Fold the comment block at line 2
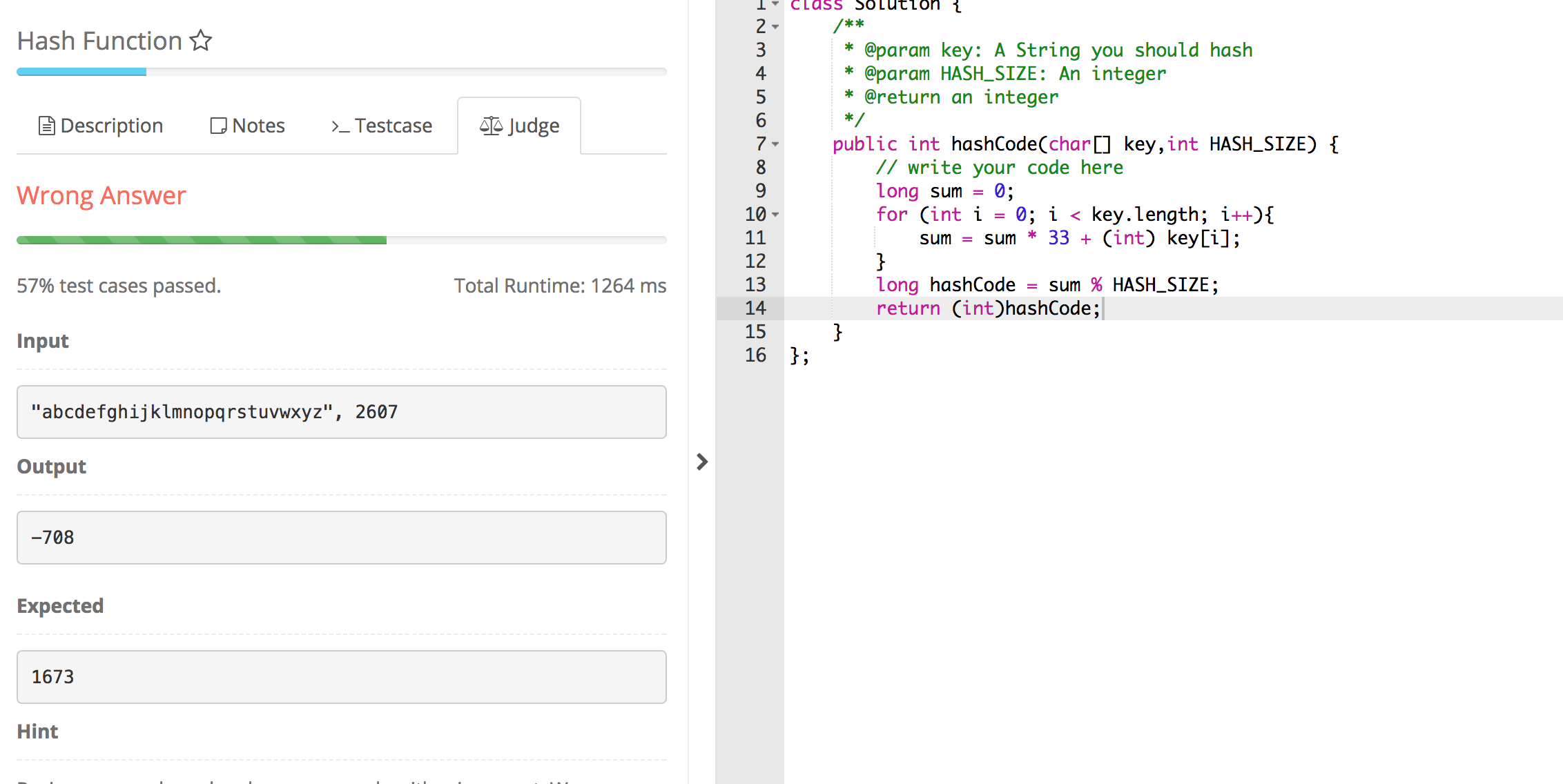 point(775,27)
